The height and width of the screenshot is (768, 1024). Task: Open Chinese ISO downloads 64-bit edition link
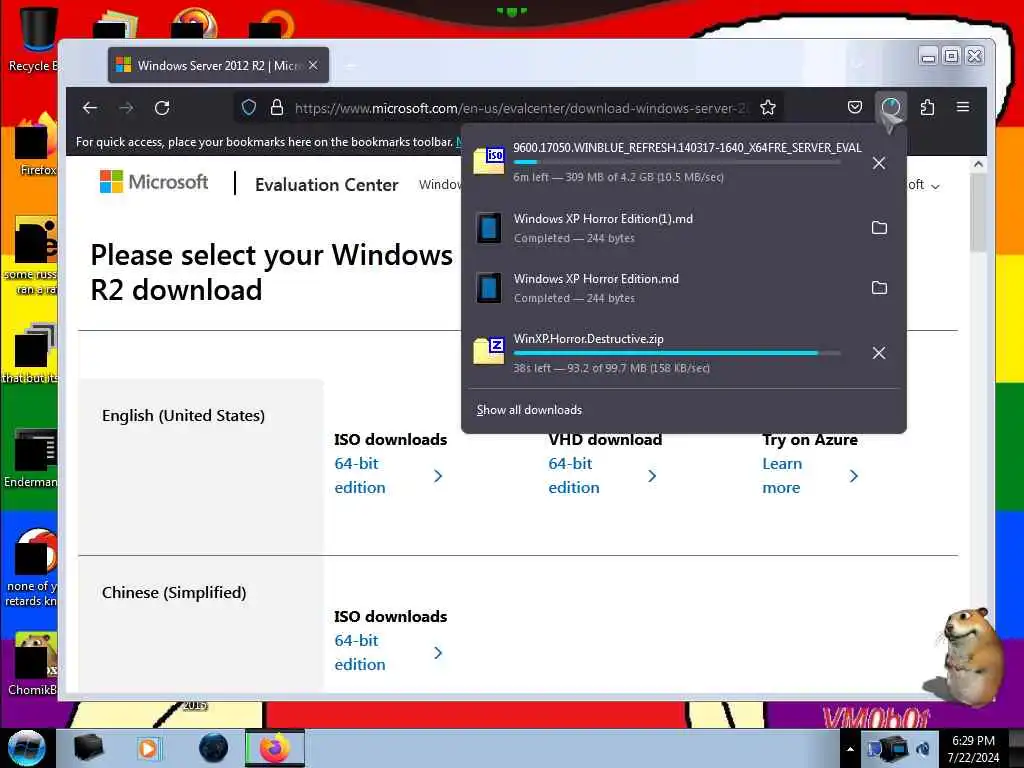pos(388,652)
